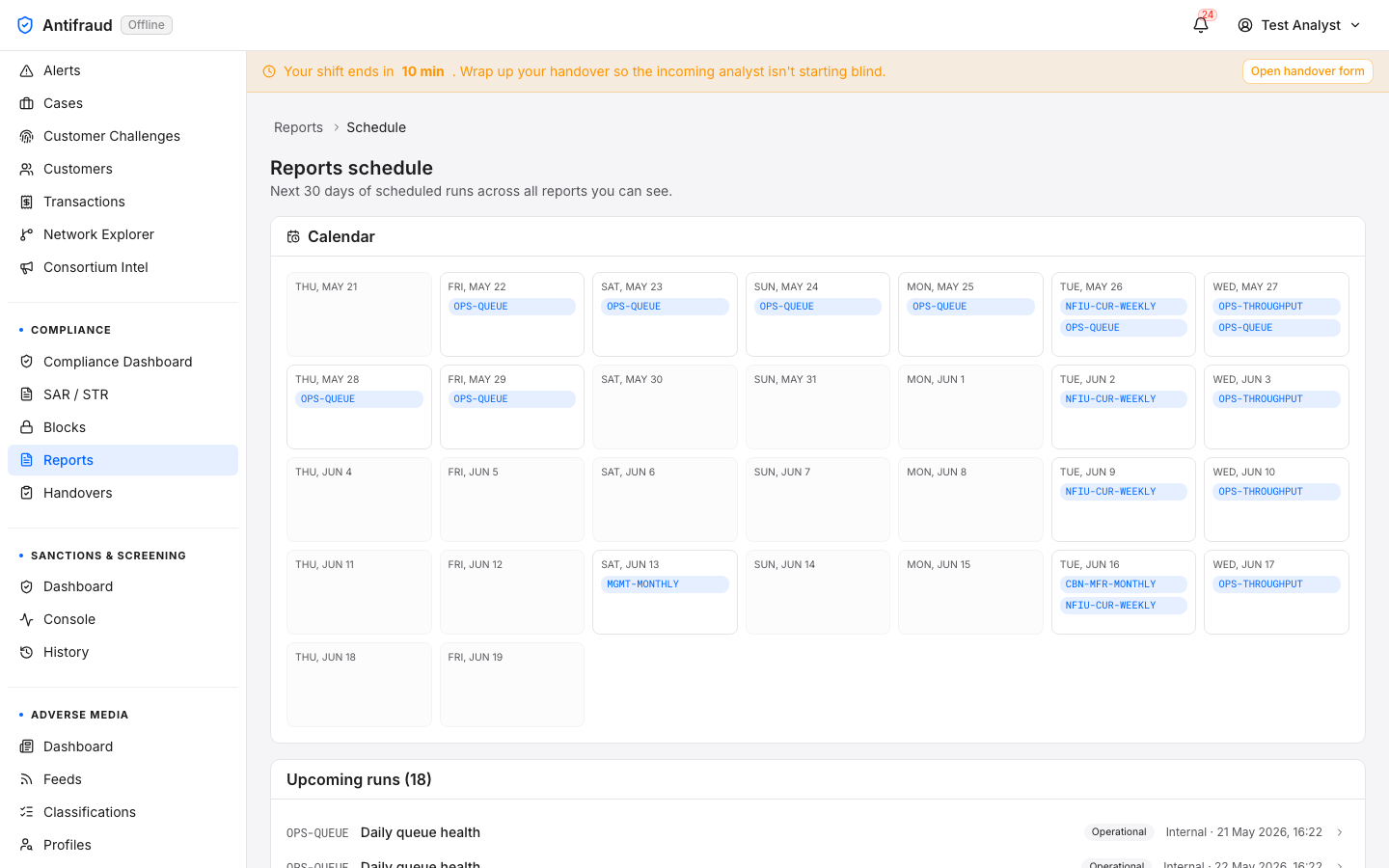Click the 24 notification count badge
Screen dimensions: 1389x868
point(1208,15)
